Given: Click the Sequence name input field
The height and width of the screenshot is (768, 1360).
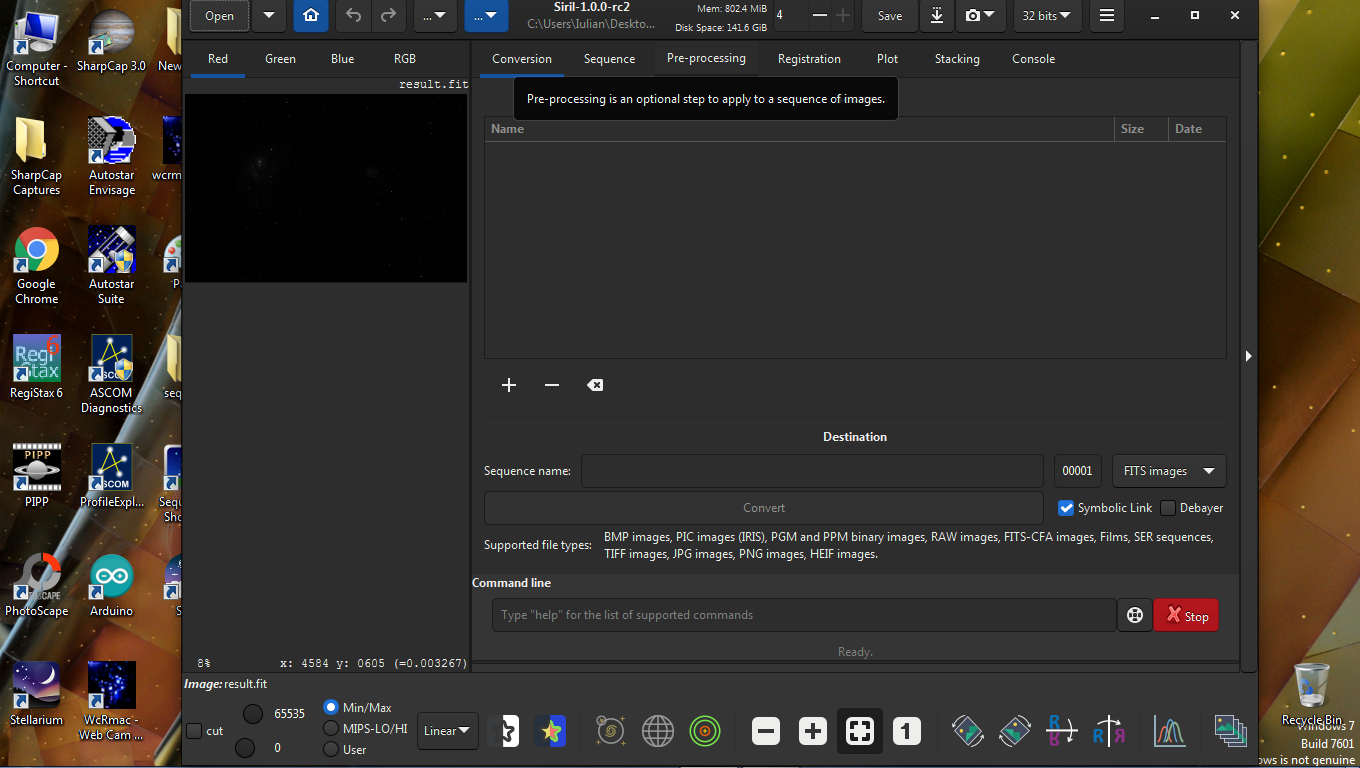Looking at the screenshot, I should click(x=812, y=471).
